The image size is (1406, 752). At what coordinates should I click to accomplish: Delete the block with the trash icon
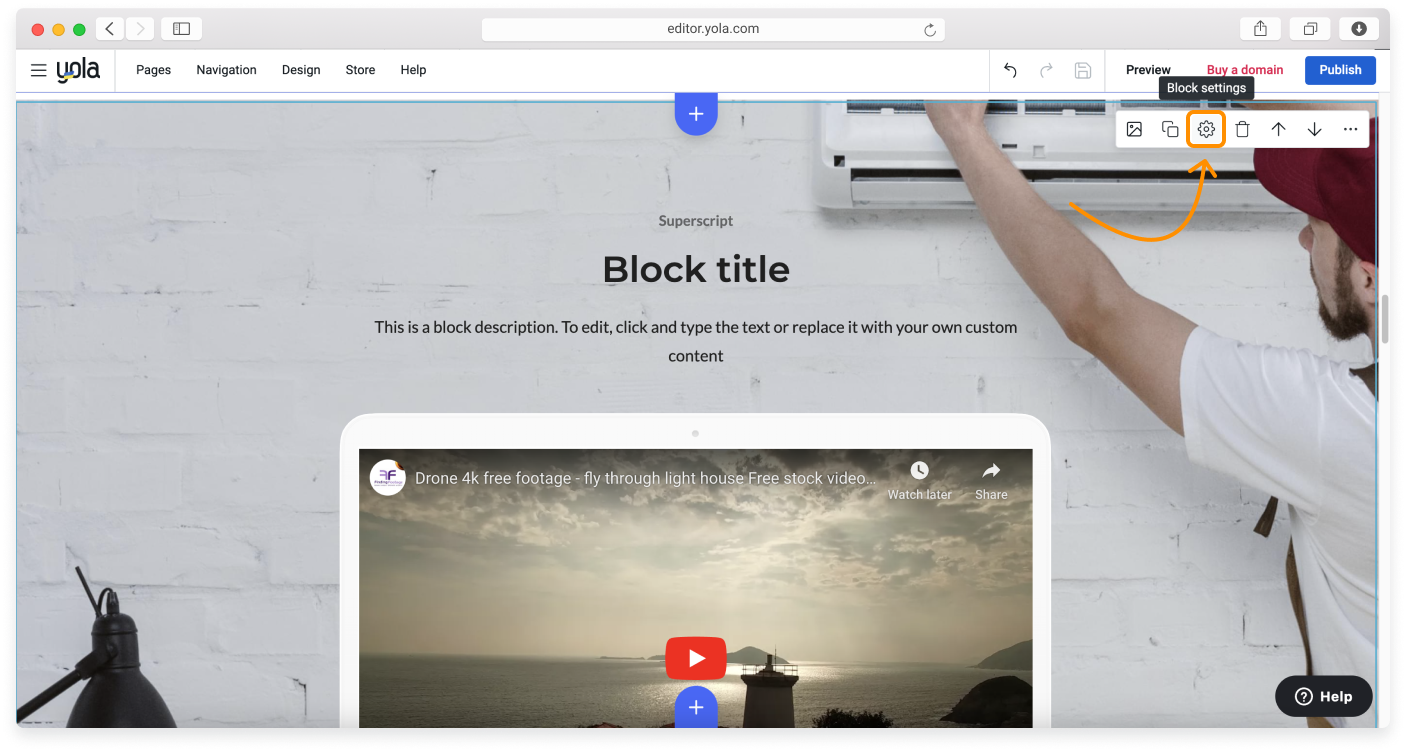coord(1242,129)
